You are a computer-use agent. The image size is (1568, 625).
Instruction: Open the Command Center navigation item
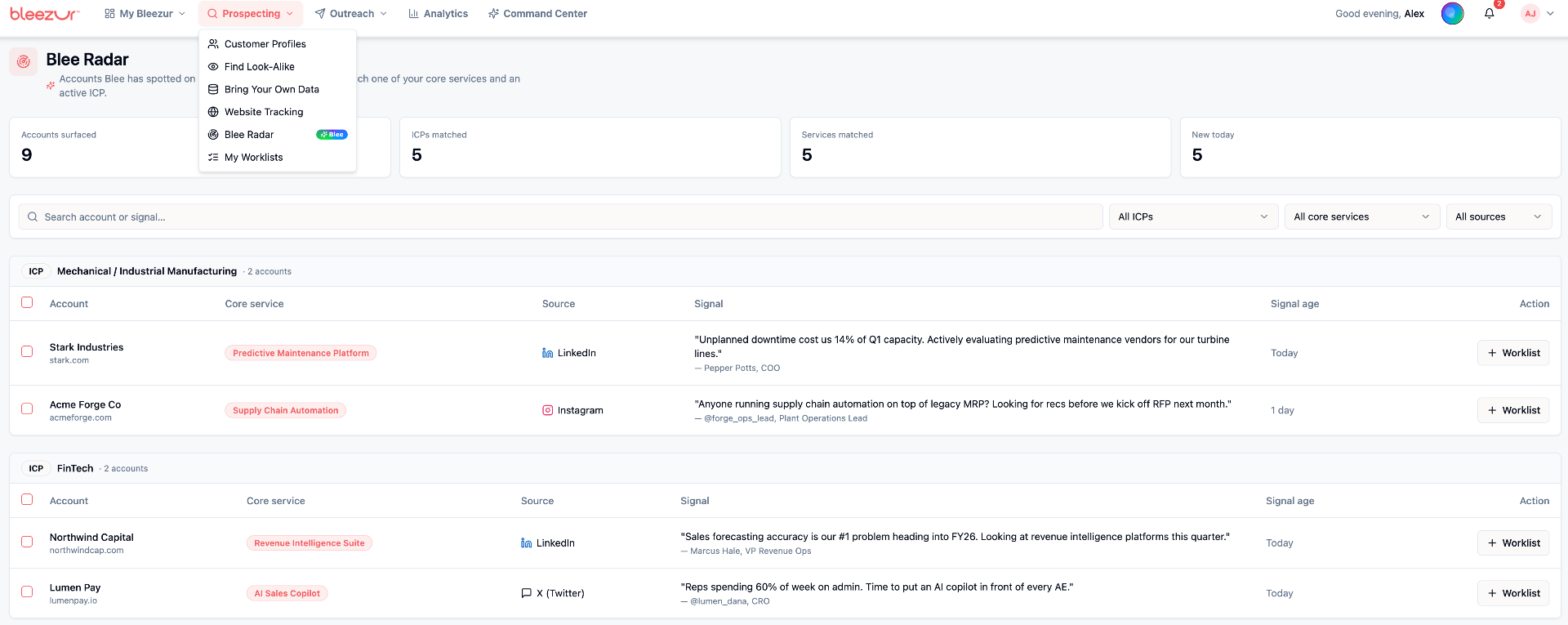pyautogui.click(x=537, y=14)
